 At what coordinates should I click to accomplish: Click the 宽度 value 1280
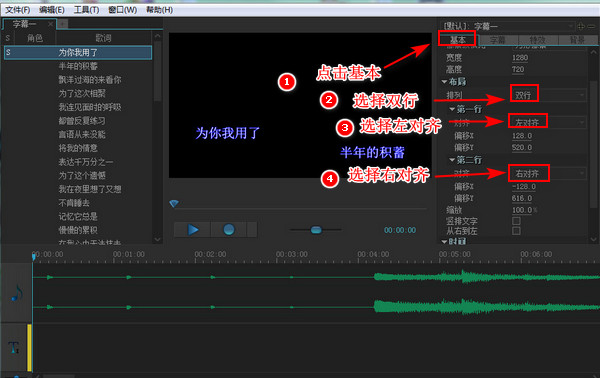click(x=520, y=58)
